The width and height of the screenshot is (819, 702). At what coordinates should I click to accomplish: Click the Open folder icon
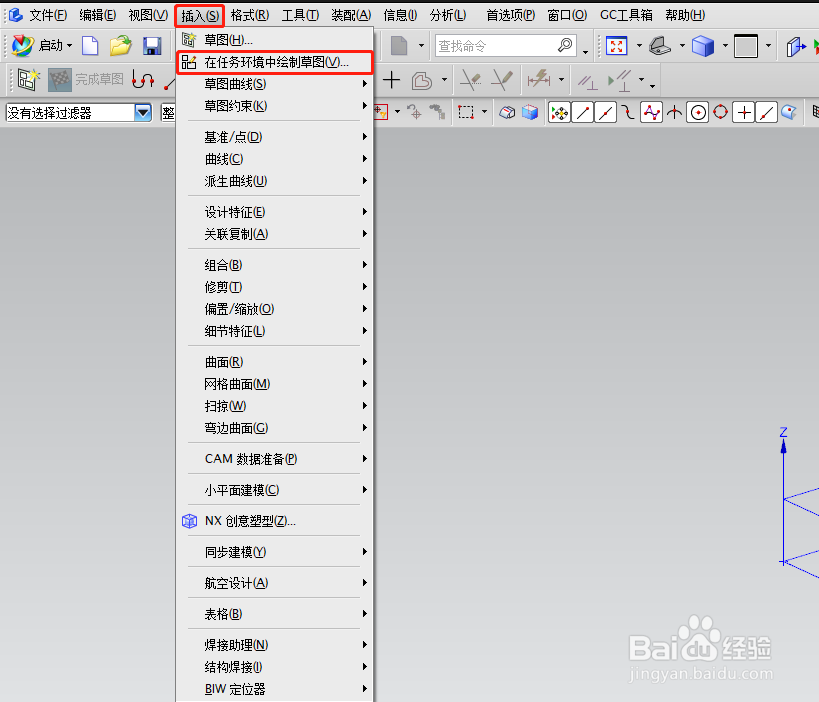[x=121, y=46]
